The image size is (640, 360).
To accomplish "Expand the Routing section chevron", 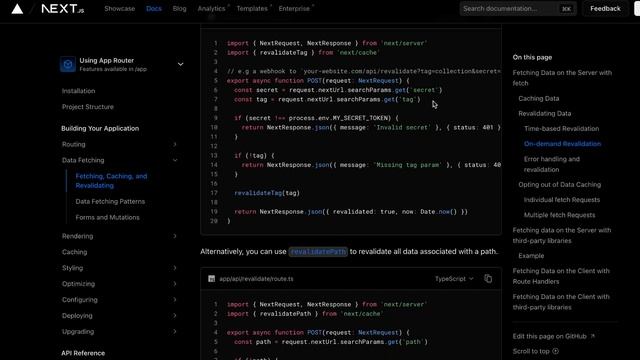I will coord(175,144).
